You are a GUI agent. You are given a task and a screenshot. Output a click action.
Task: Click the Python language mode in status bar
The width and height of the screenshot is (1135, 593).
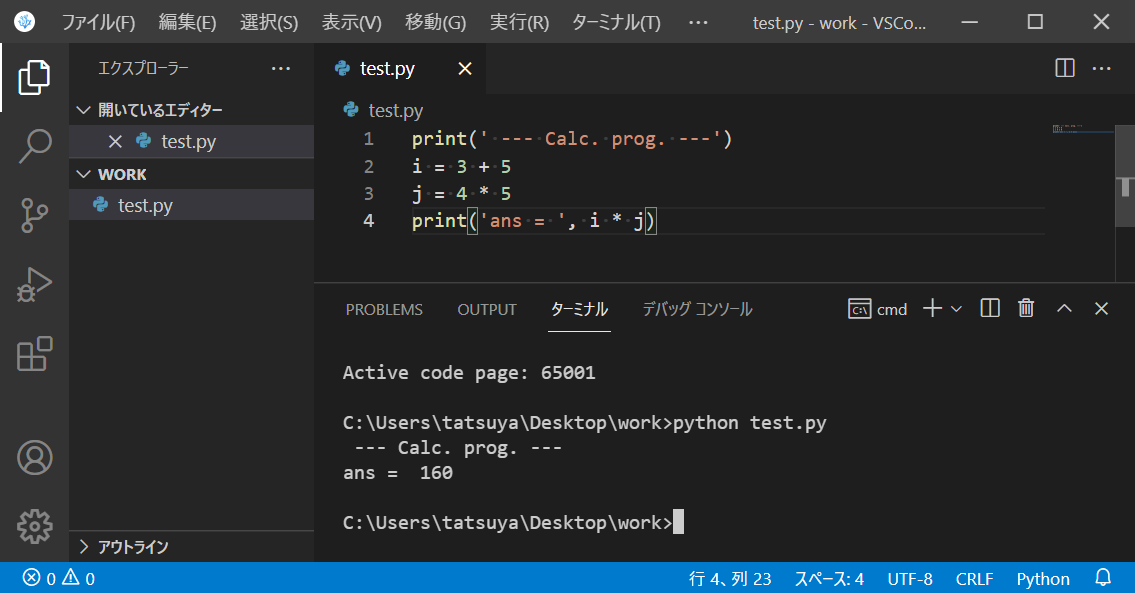(x=1043, y=578)
